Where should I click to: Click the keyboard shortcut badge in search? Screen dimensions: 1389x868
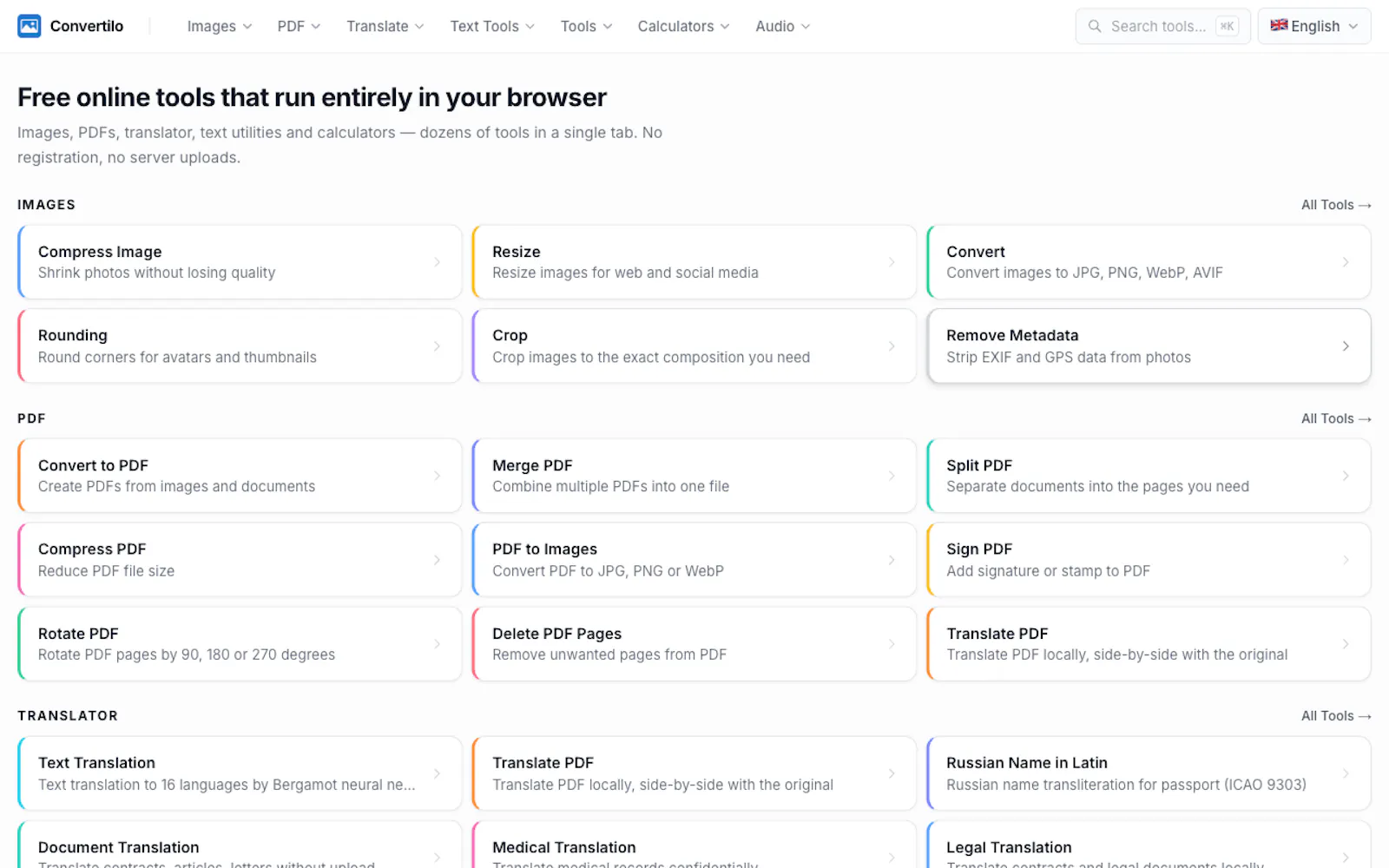pos(1227,26)
